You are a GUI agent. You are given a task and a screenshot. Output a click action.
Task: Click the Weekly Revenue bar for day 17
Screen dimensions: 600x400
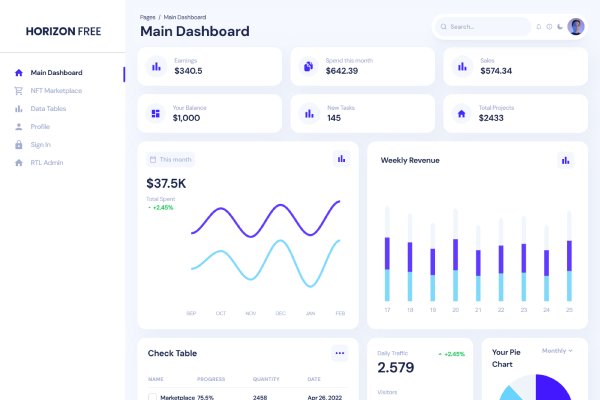pyautogui.click(x=387, y=269)
